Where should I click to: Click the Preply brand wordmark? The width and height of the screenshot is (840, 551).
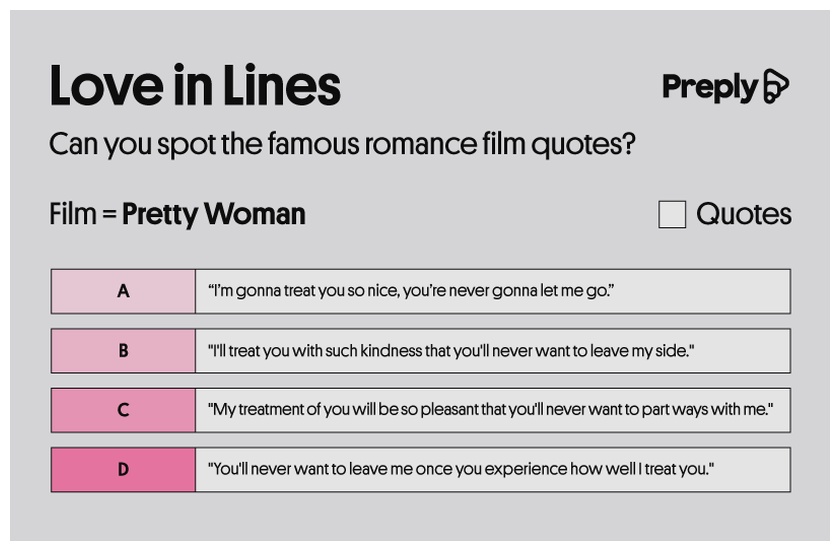coord(710,87)
